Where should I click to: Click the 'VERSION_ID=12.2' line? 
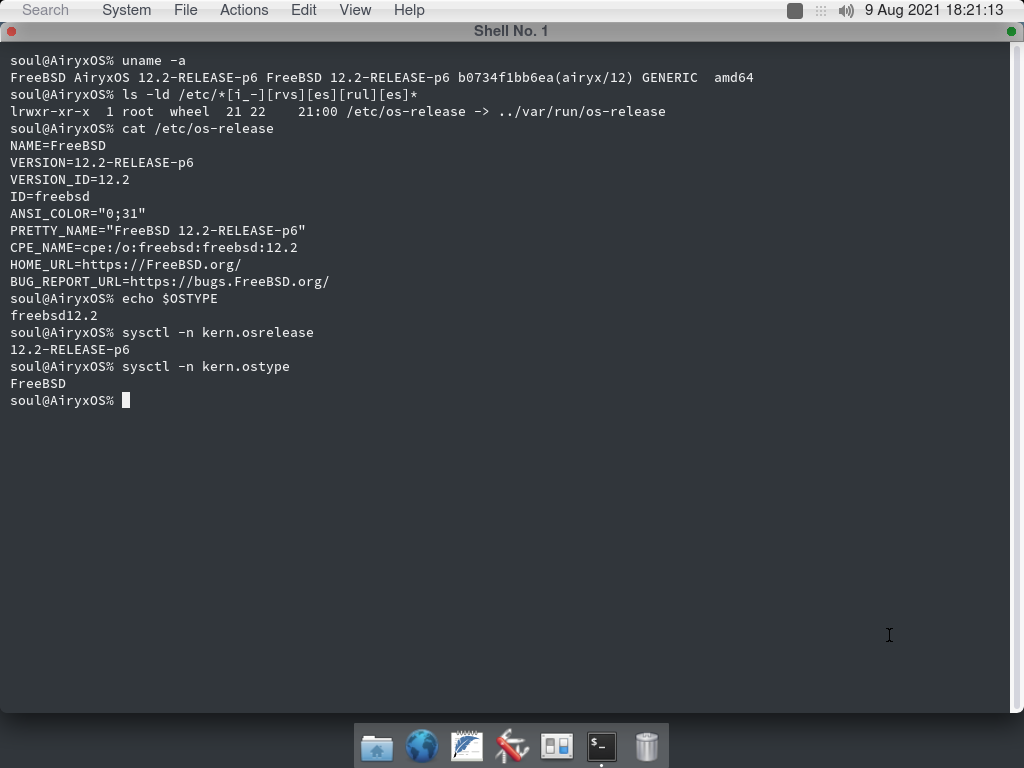tap(70, 180)
